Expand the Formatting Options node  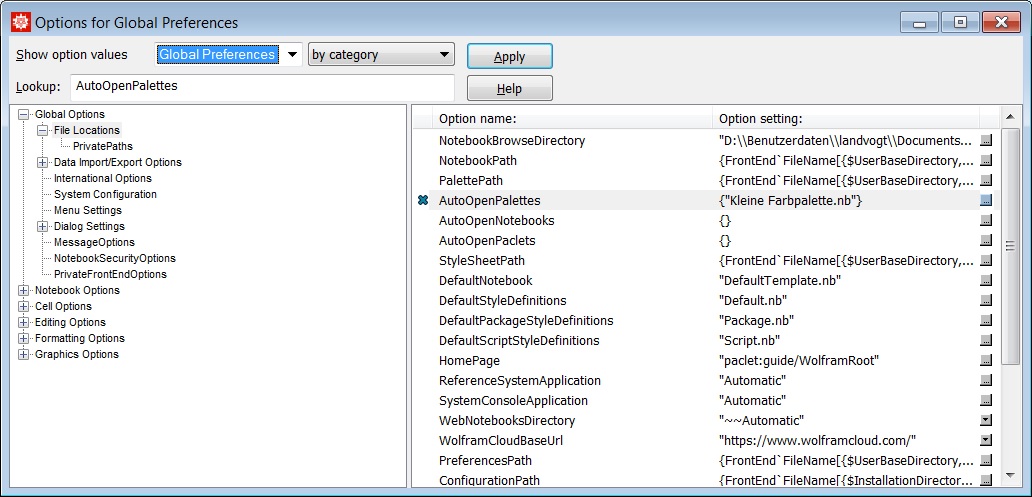(x=24, y=338)
